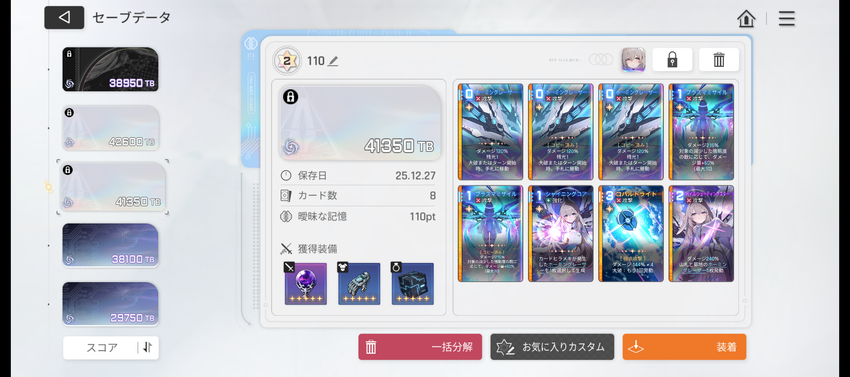Click the character portrait avatar
The width and height of the screenshot is (850, 377).
(633, 60)
